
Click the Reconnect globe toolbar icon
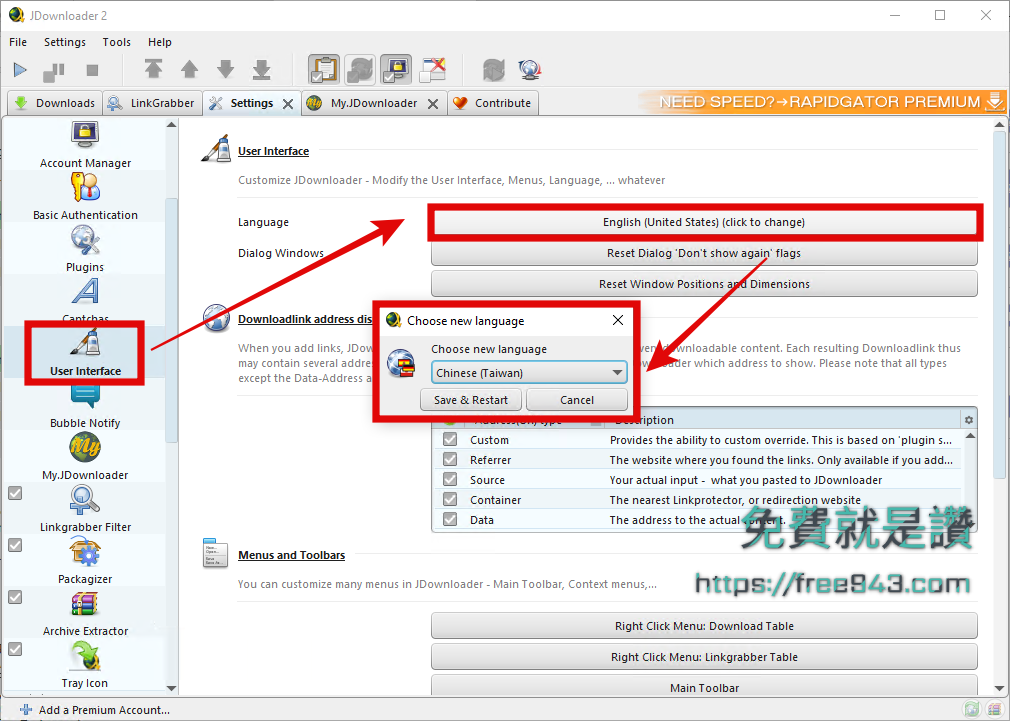[x=493, y=70]
